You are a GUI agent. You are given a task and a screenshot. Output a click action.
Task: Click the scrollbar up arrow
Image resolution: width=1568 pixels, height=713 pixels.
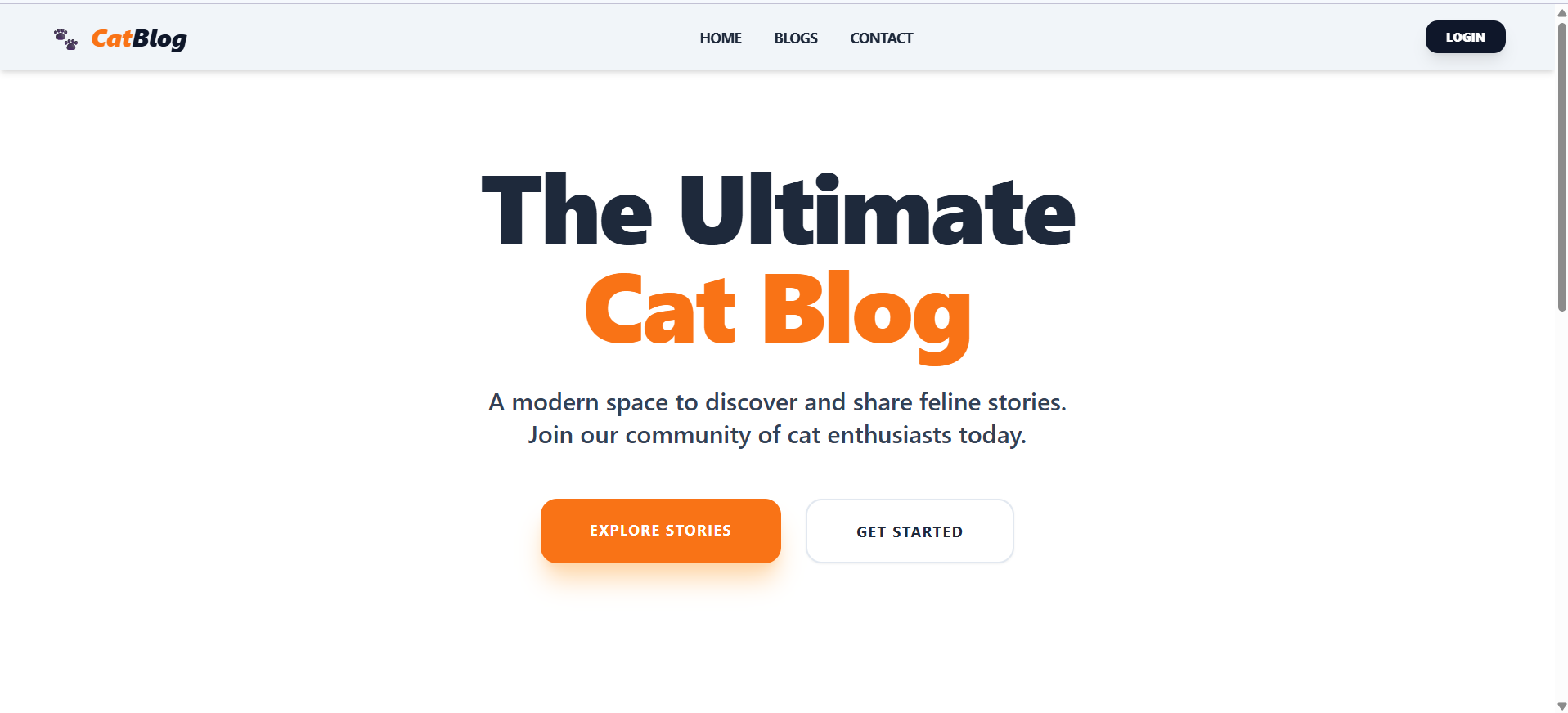(x=1561, y=12)
